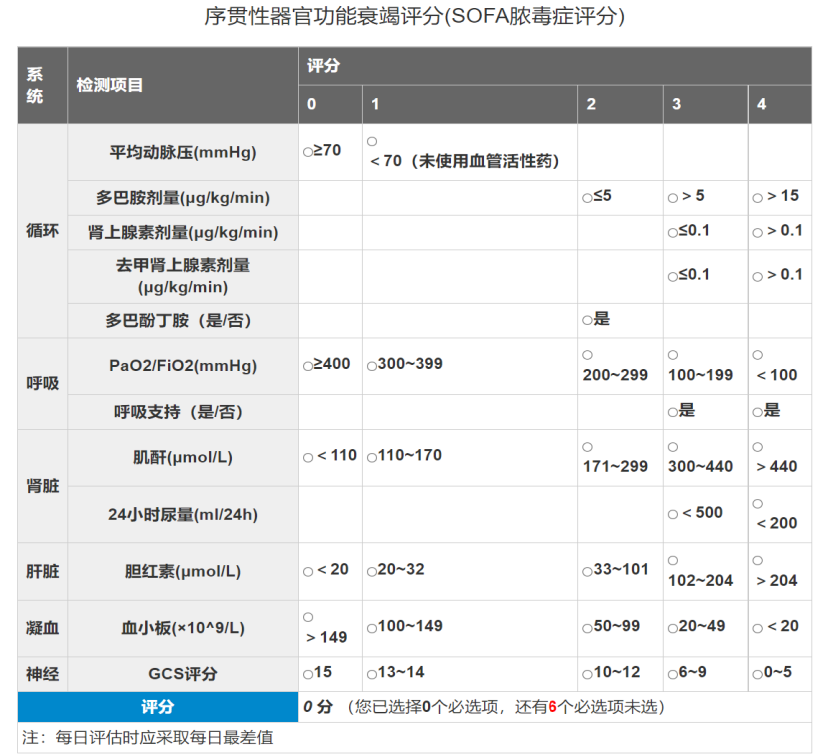Mark 多巴酚丁胺 as 是
The width and height of the screenshot is (829, 754).
point(587,320)
